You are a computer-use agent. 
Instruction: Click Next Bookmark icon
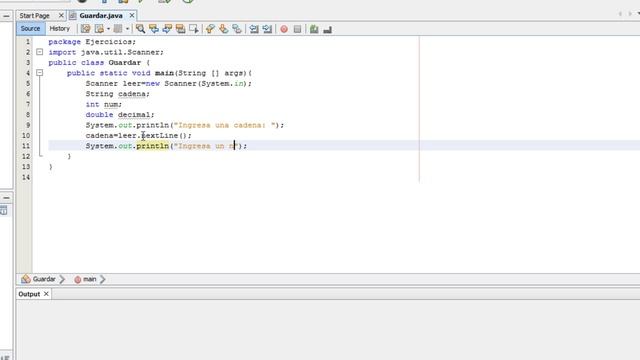click(223, 29)
